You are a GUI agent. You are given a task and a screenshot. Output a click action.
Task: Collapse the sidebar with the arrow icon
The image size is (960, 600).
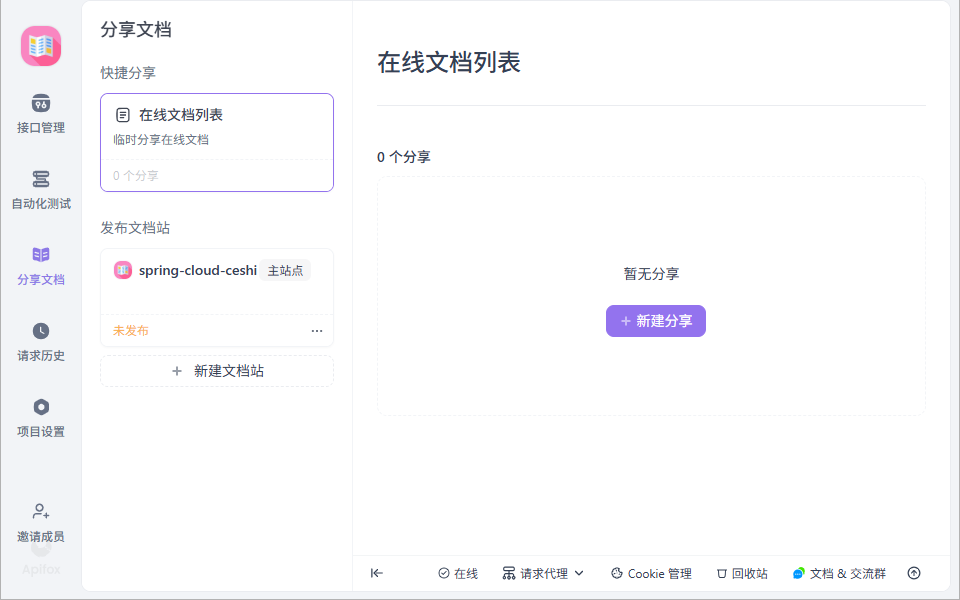tap(377, 573)
